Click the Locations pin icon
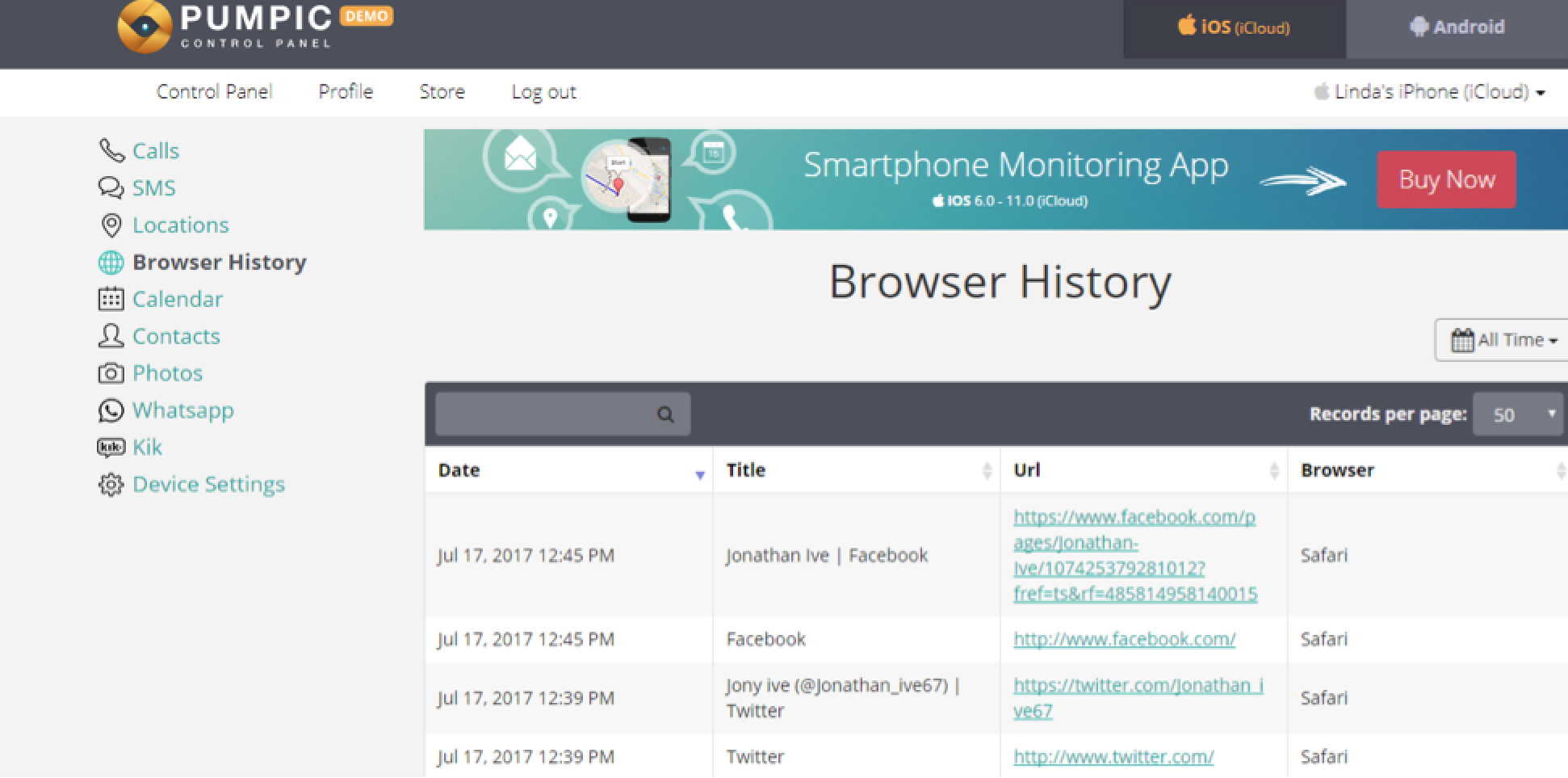This screenshot has width=1568, height=778. [111, 225]
